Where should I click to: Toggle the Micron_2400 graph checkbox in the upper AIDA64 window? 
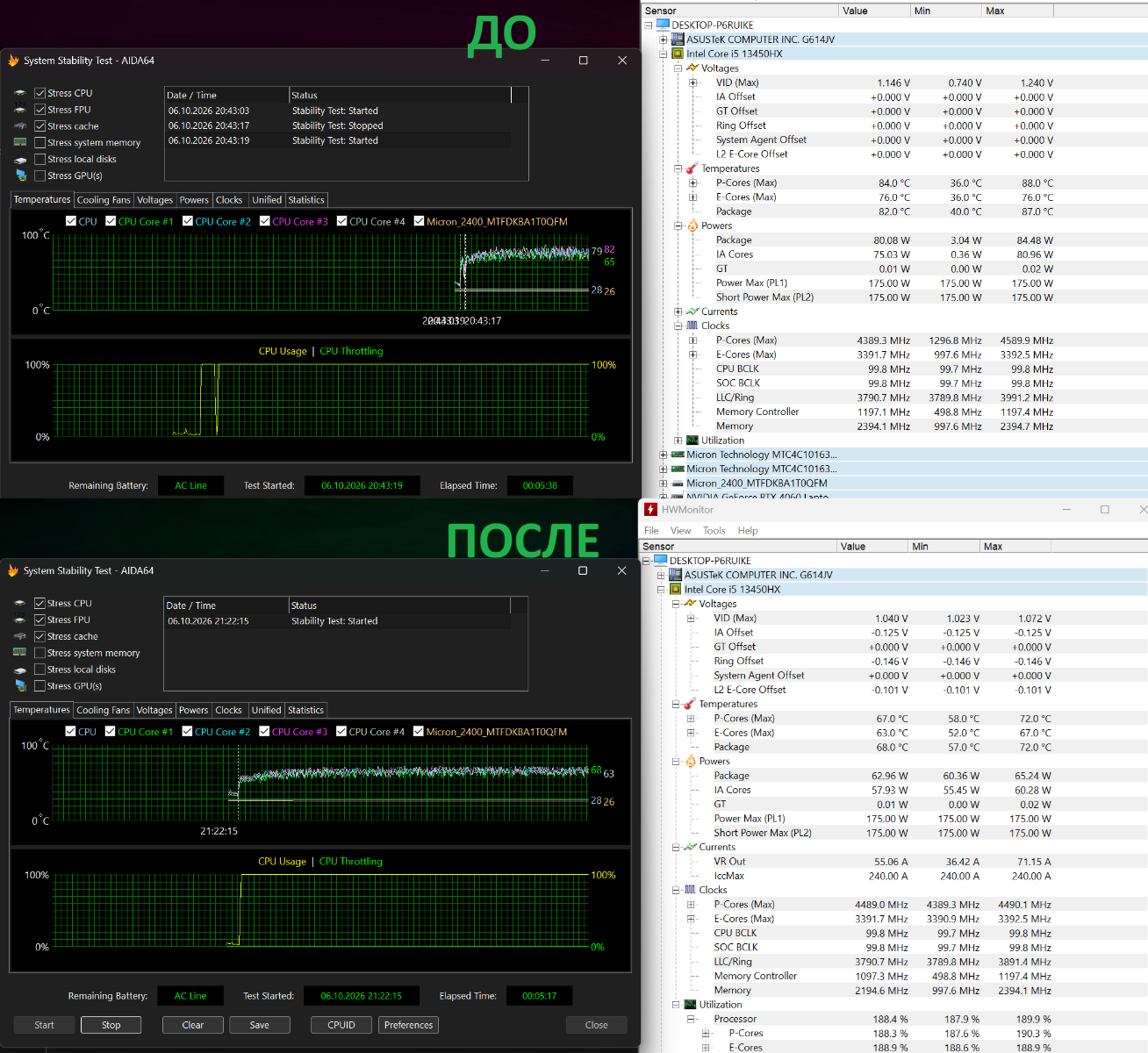pyautogui.click(x=419, y=221)
